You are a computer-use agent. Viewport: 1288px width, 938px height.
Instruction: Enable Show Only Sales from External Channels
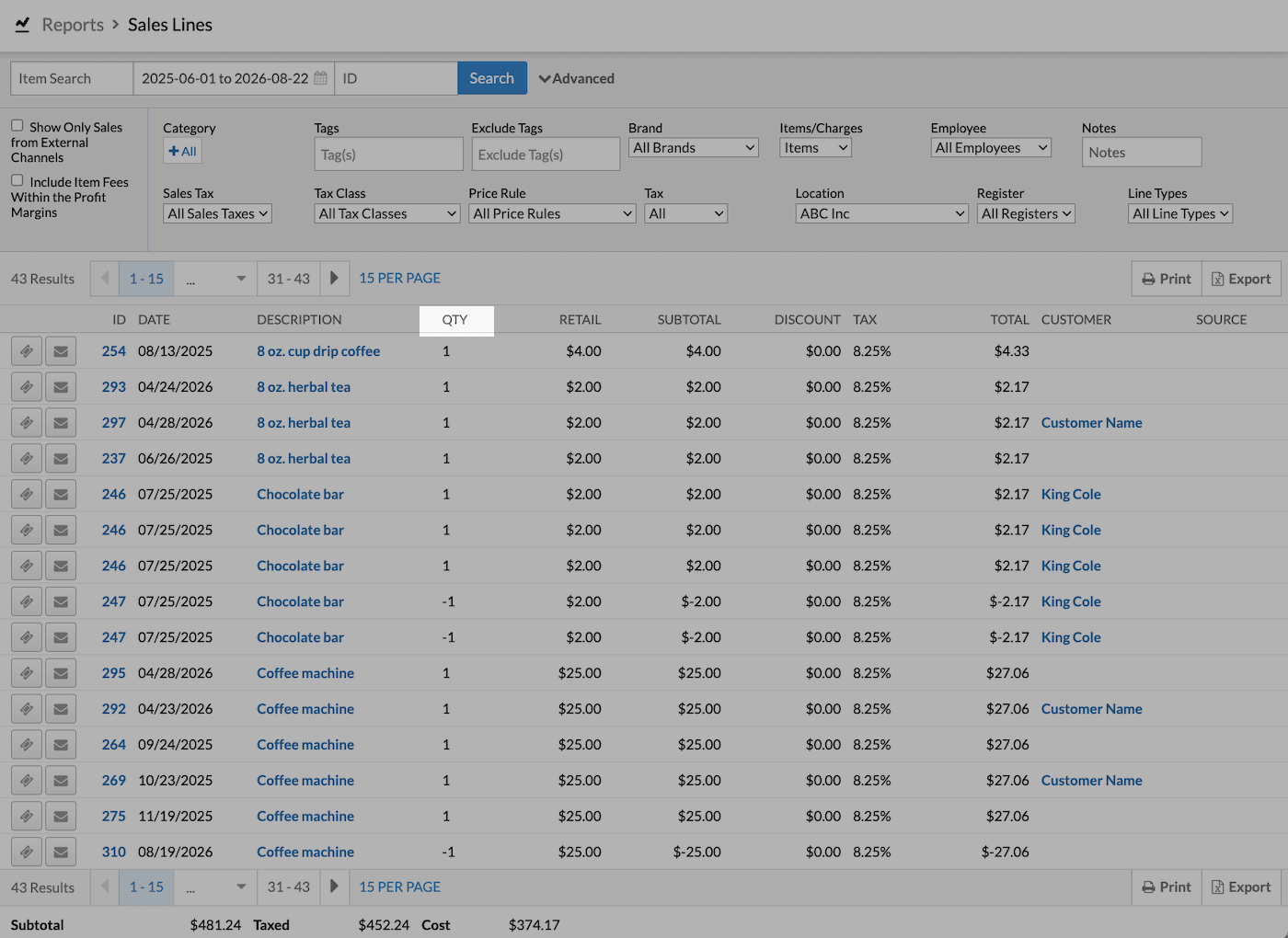tap(17, 126)
